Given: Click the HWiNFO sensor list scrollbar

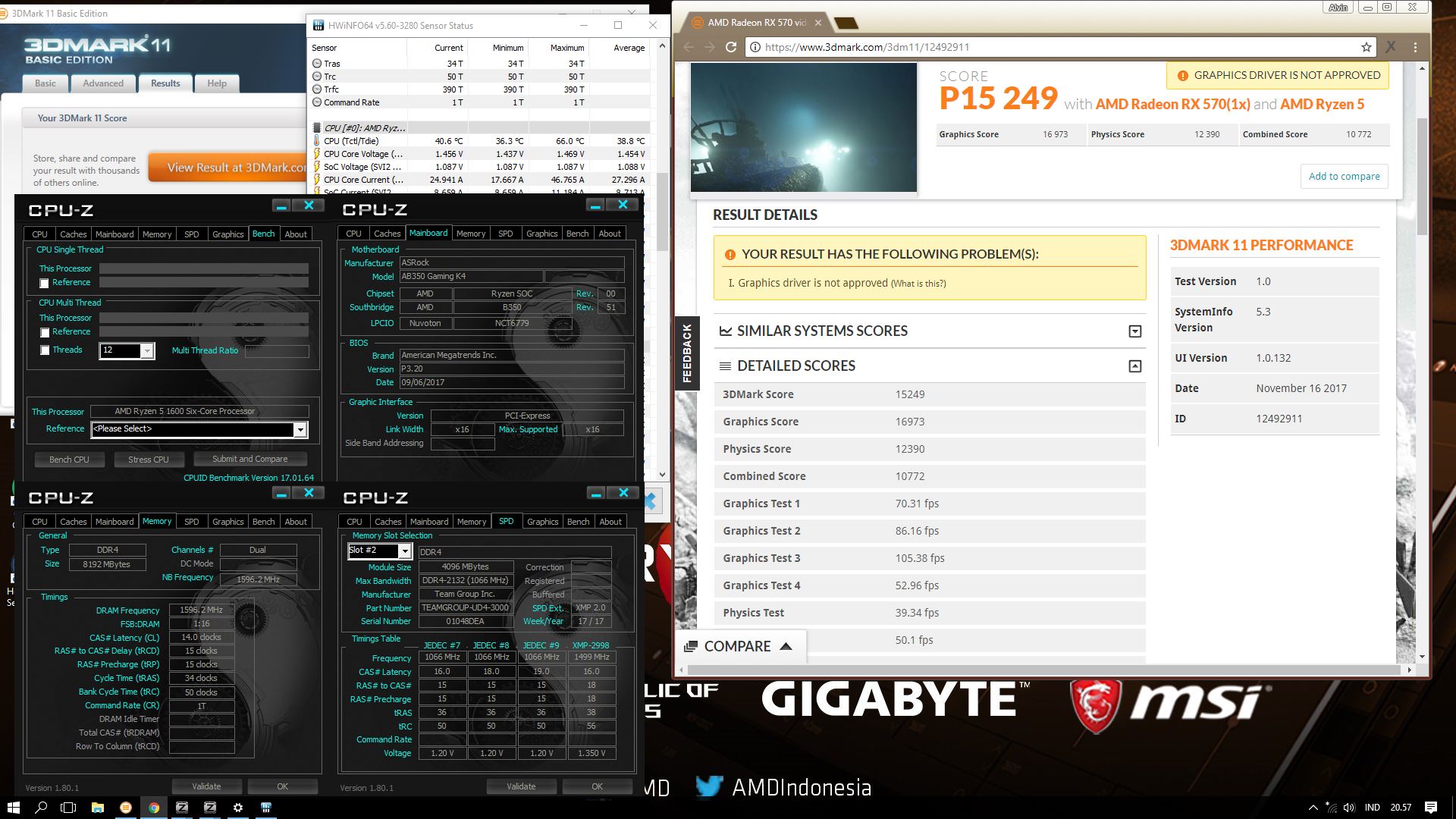Looking at the screenshot, I should pyautogui.click(x=662, y=212).
